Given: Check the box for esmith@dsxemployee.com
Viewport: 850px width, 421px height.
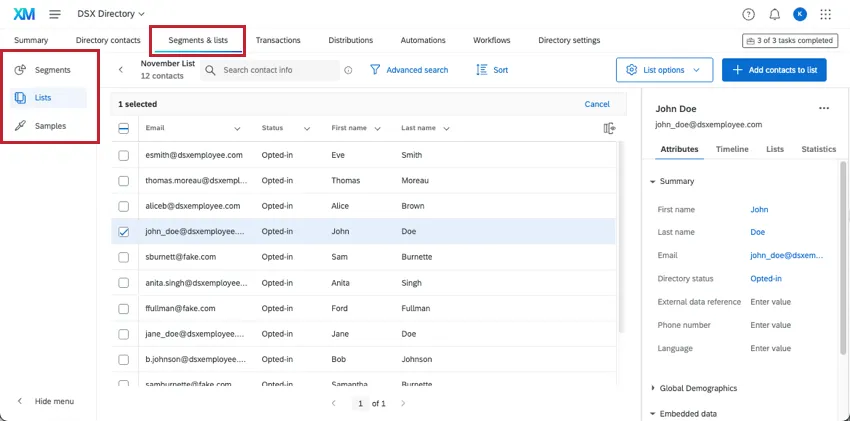Looking at the screenshot, I should point(124,156).
